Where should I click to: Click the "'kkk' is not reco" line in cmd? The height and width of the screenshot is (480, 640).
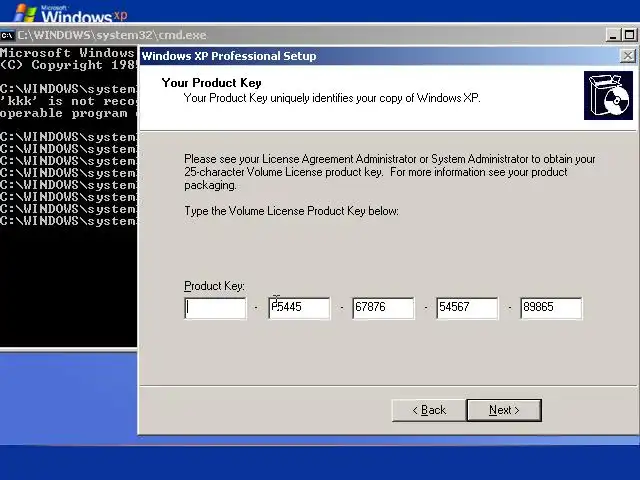tap(68, 101)
